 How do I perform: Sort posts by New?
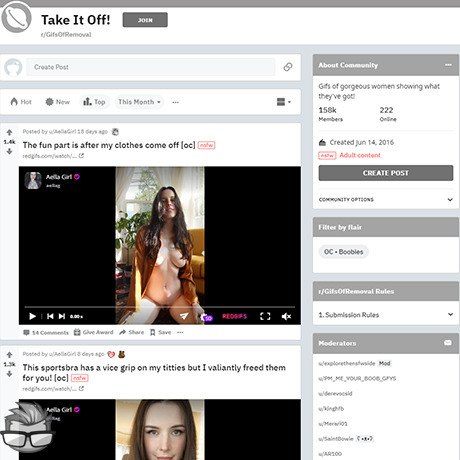(x=58, y=102)
